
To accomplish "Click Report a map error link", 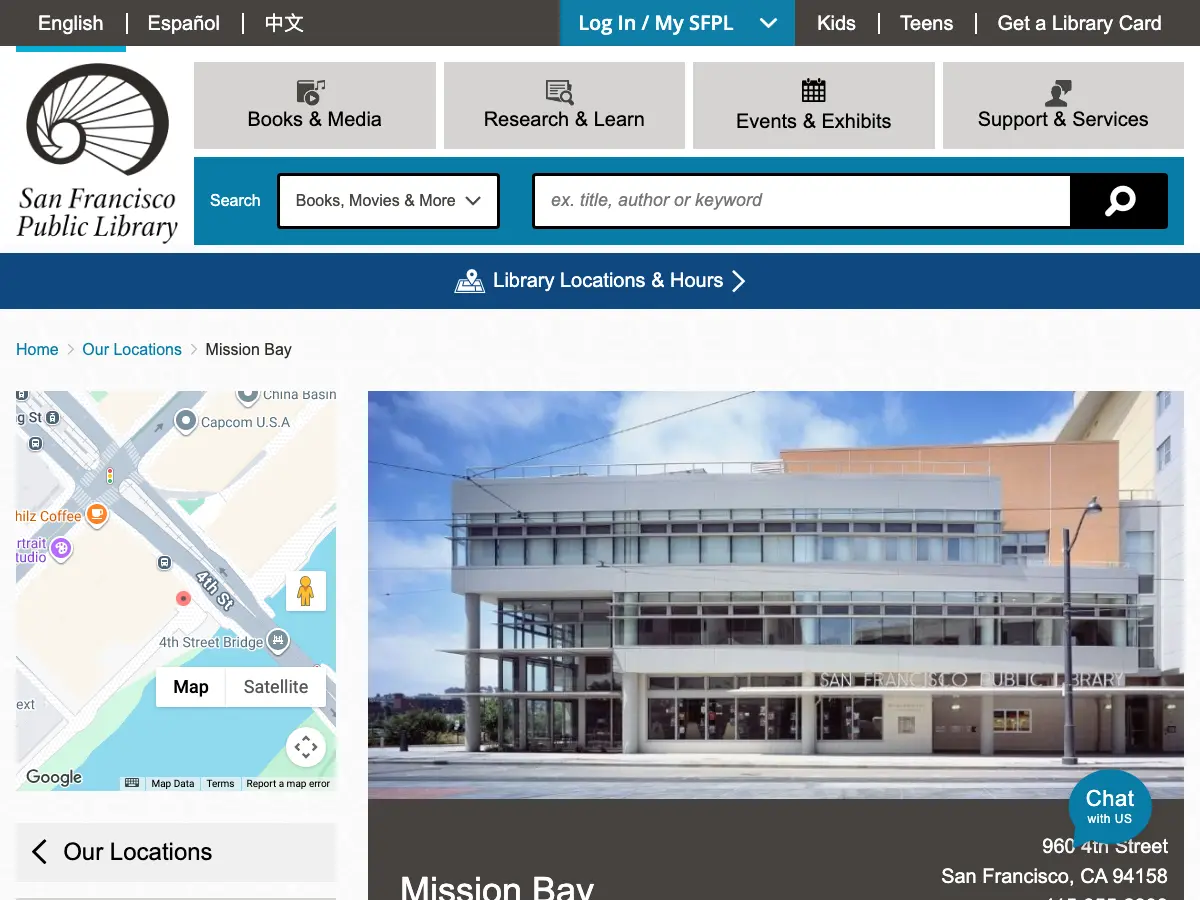I will click(x=288, y=784).
